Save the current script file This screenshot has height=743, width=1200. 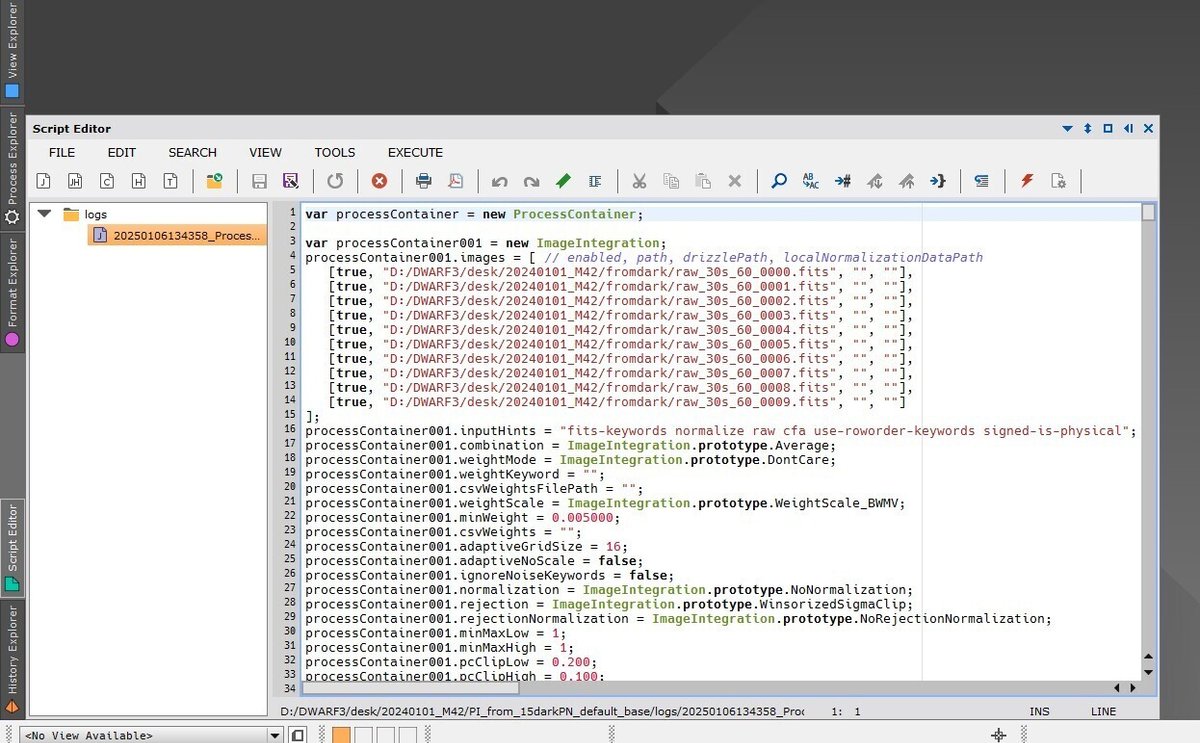[x=259, y=181]
